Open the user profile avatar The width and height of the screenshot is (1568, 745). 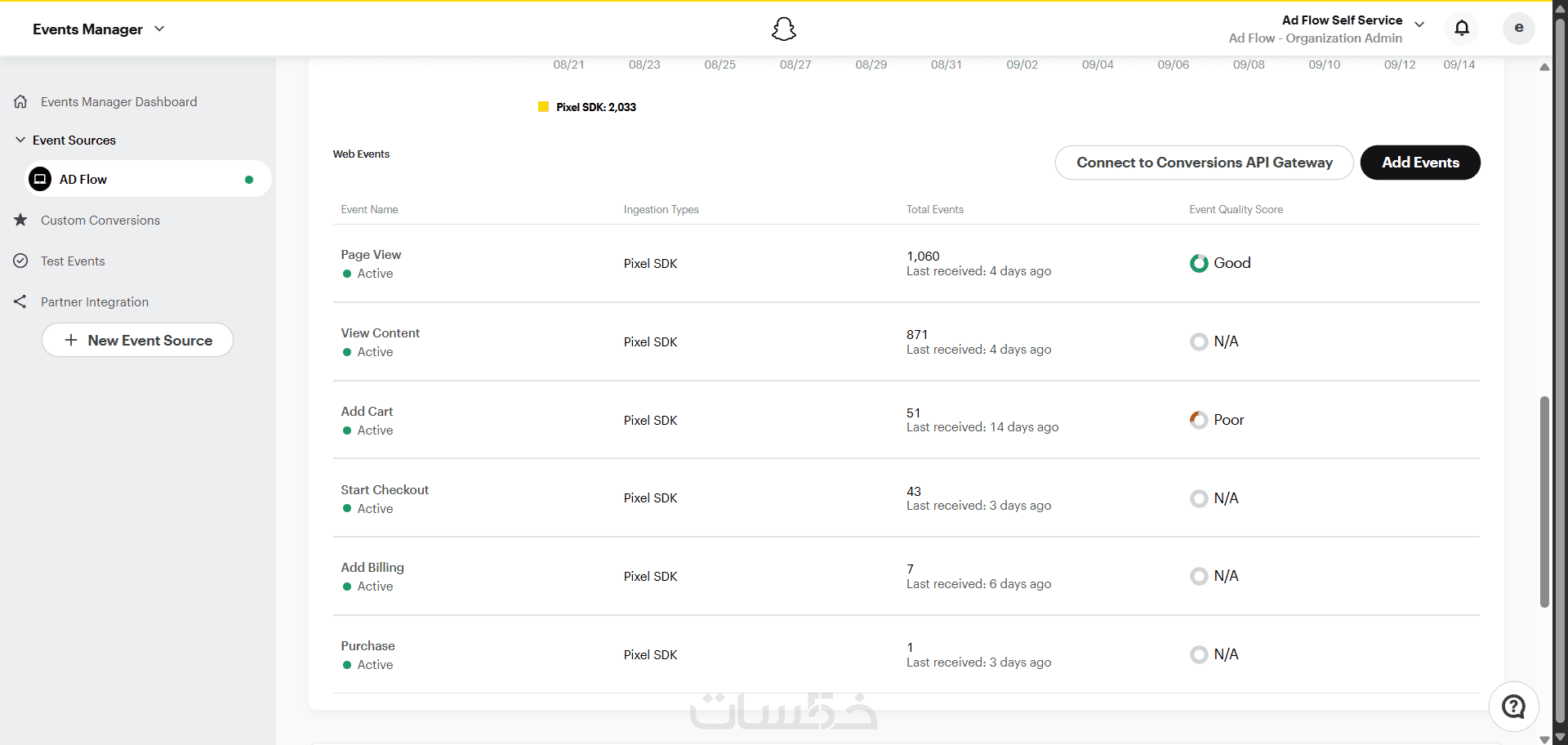pyautogui.click(x=1518, y=29)
